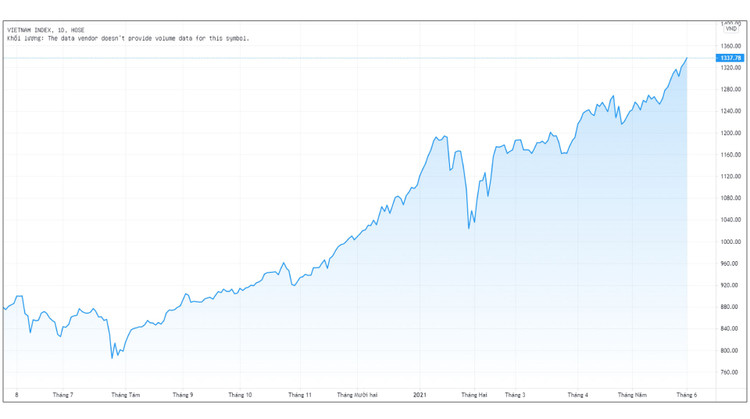
Task: Select the Khối lượng volume indicator text
Action: pyautogui.click(x=20, y=38)
